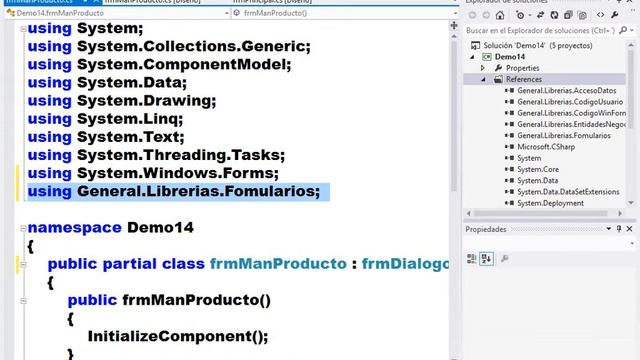Image resolution: width=640 pixels, height=360 pixels.
Task: Click the line 'using System.Collections.Generic;'
Action: [169, 47]
